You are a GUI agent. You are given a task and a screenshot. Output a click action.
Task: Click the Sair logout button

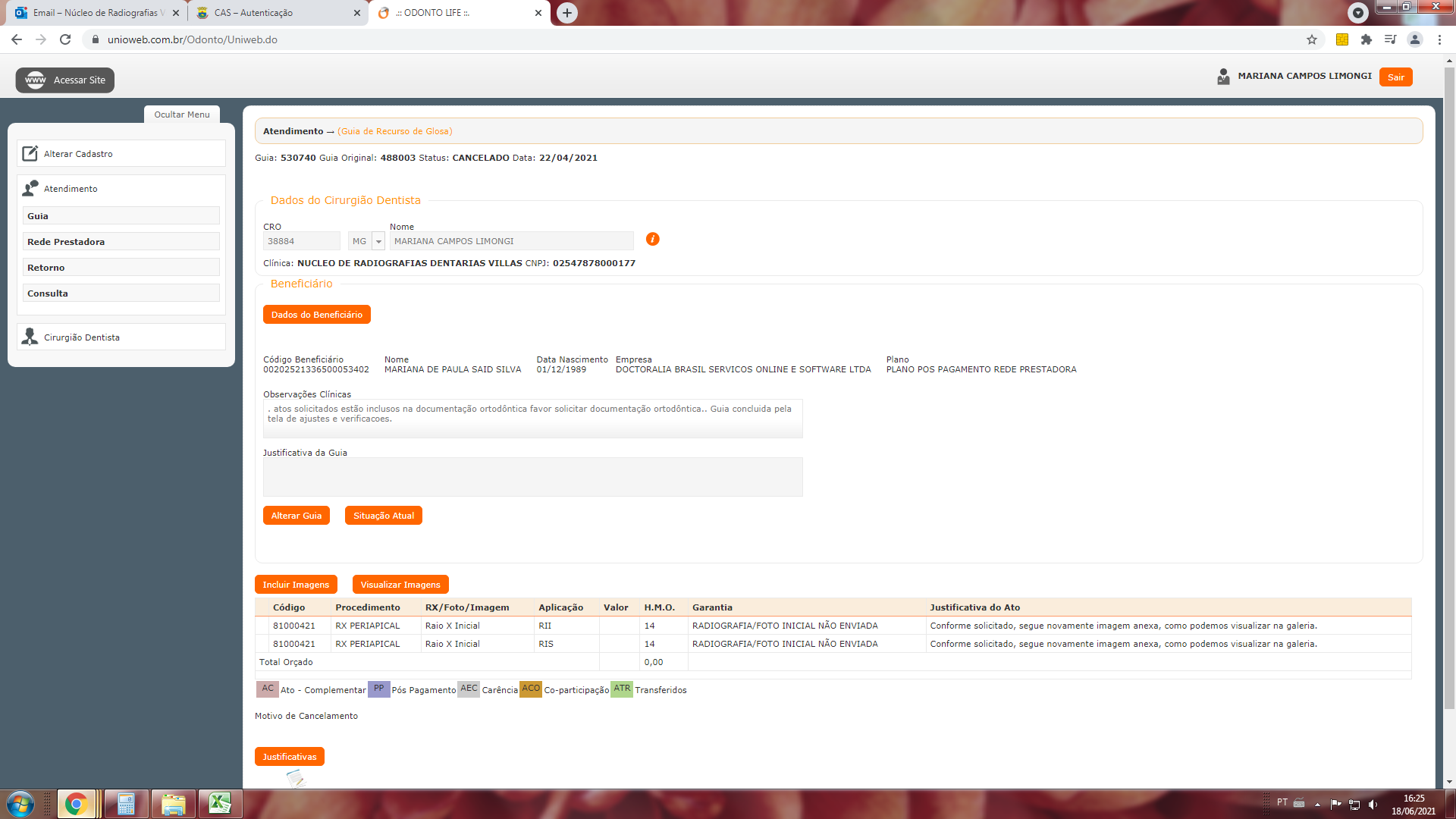[1395, 77]
